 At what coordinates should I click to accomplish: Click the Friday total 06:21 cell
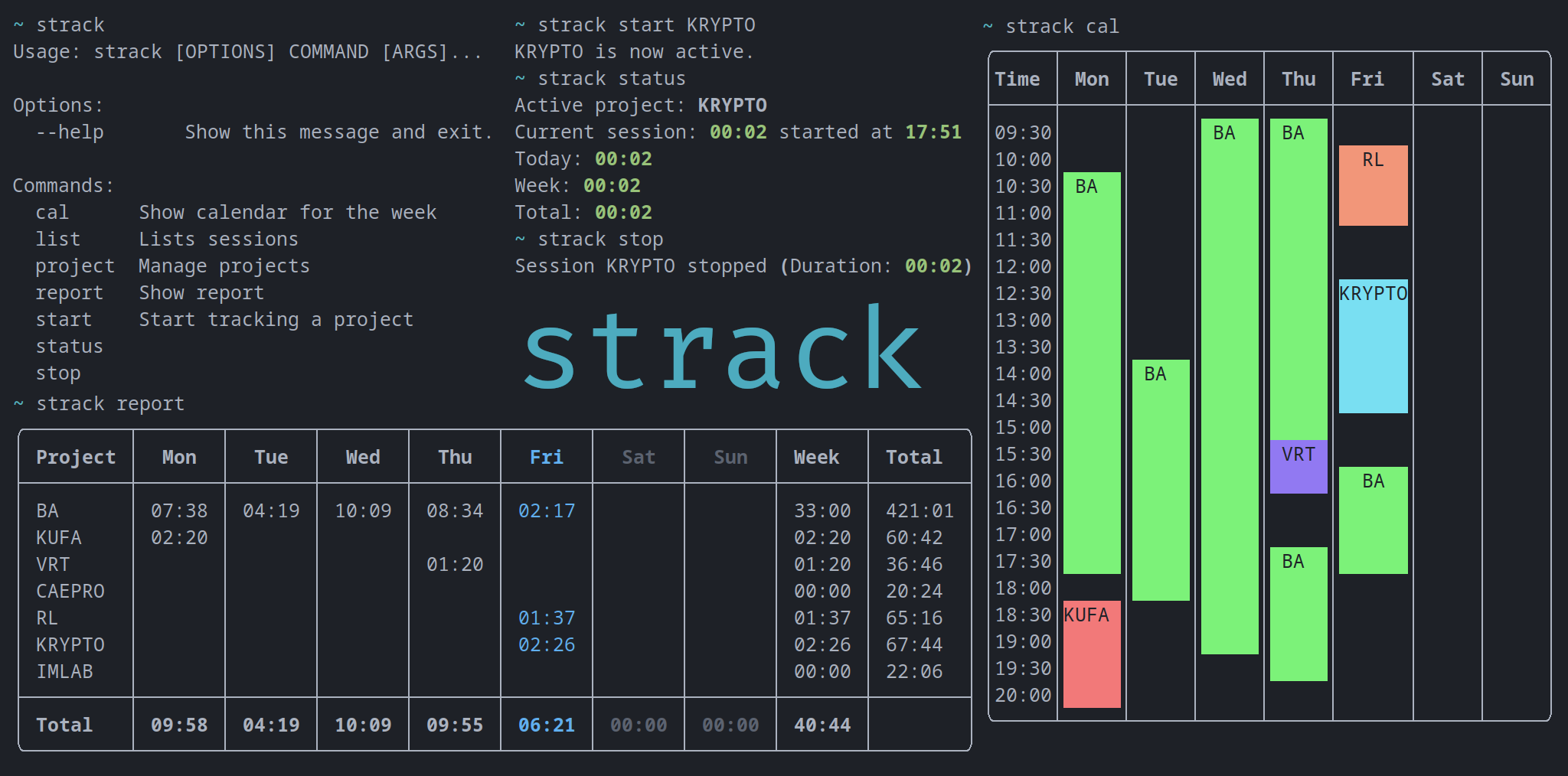[x=546, y=725]
